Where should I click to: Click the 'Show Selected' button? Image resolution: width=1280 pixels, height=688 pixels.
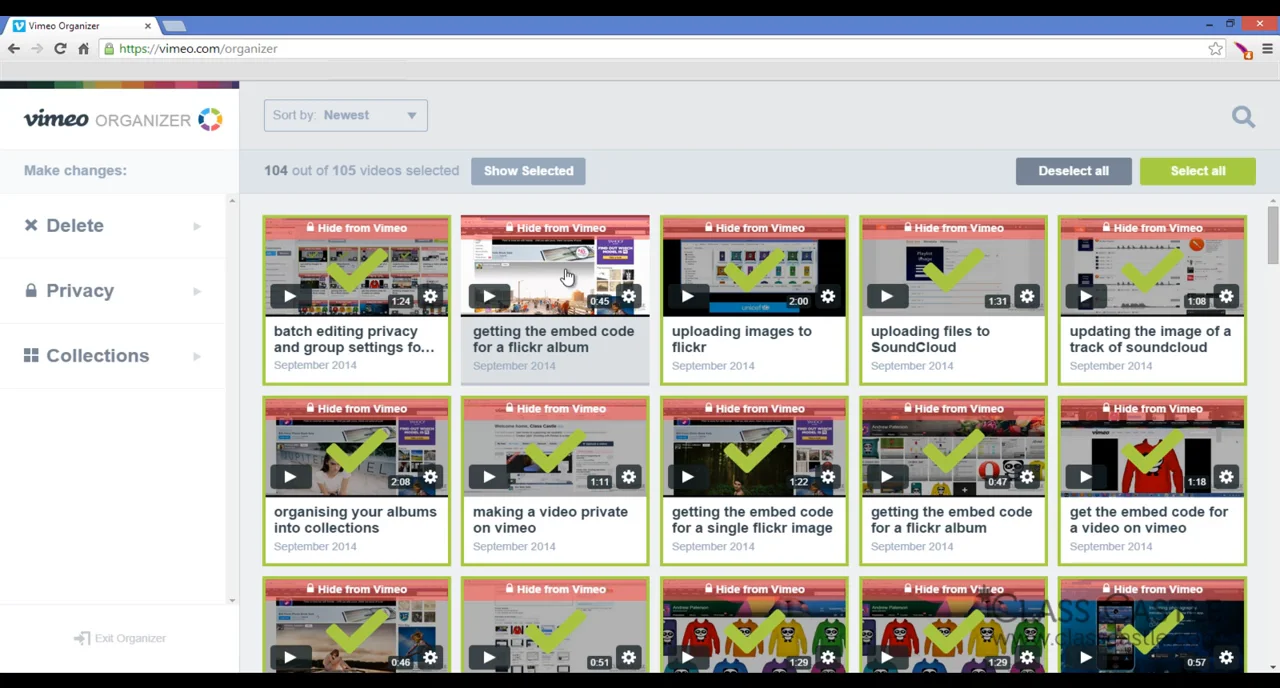pyautogui.click(x=529, y=171)
